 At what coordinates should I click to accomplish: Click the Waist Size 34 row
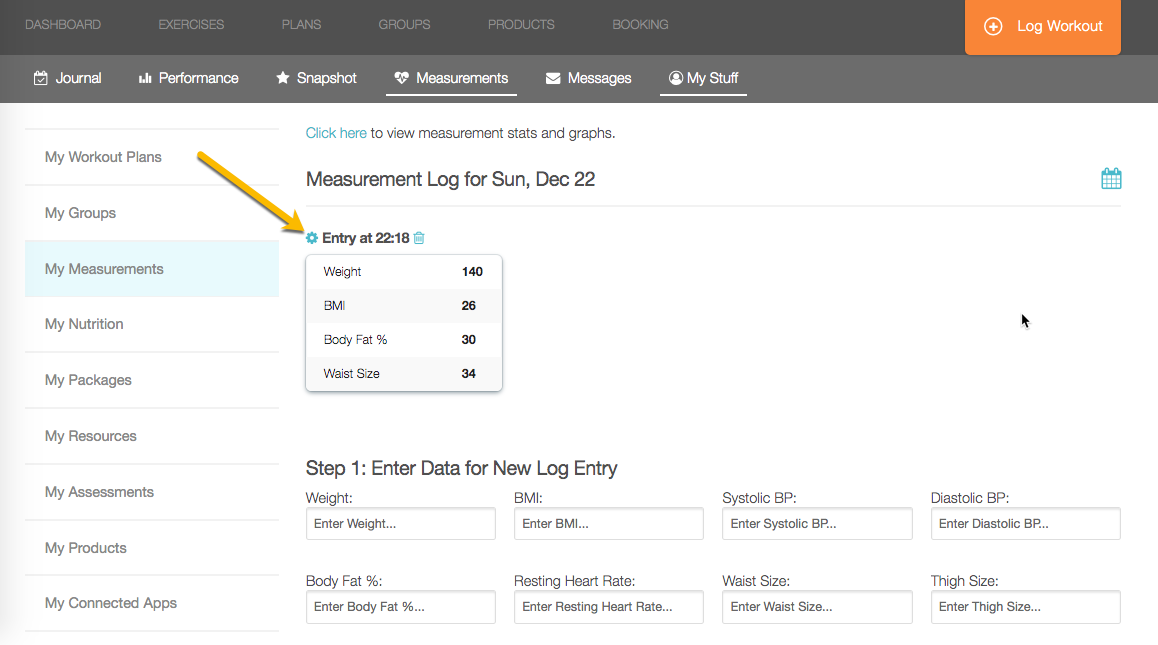pos(404,374)
